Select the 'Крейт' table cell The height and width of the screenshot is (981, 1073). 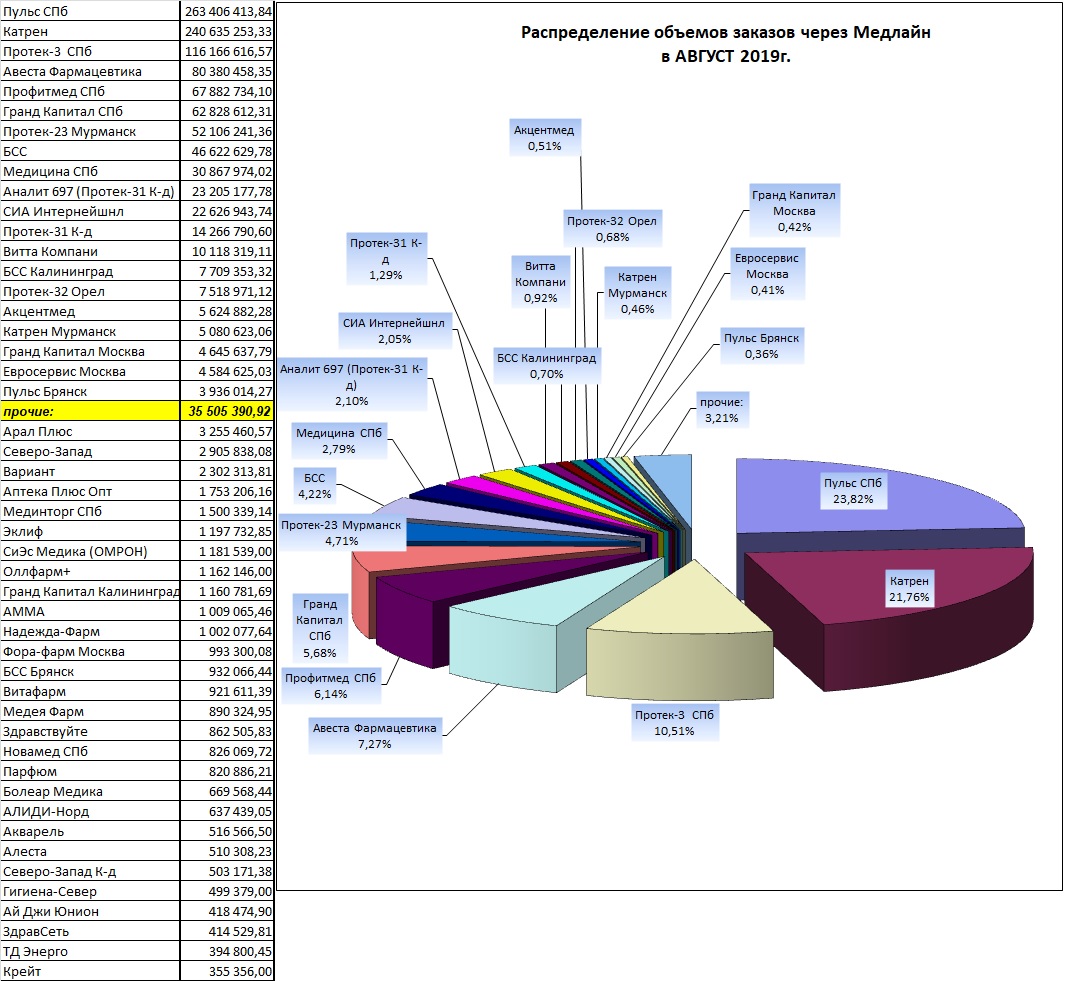tap(90, 971)
